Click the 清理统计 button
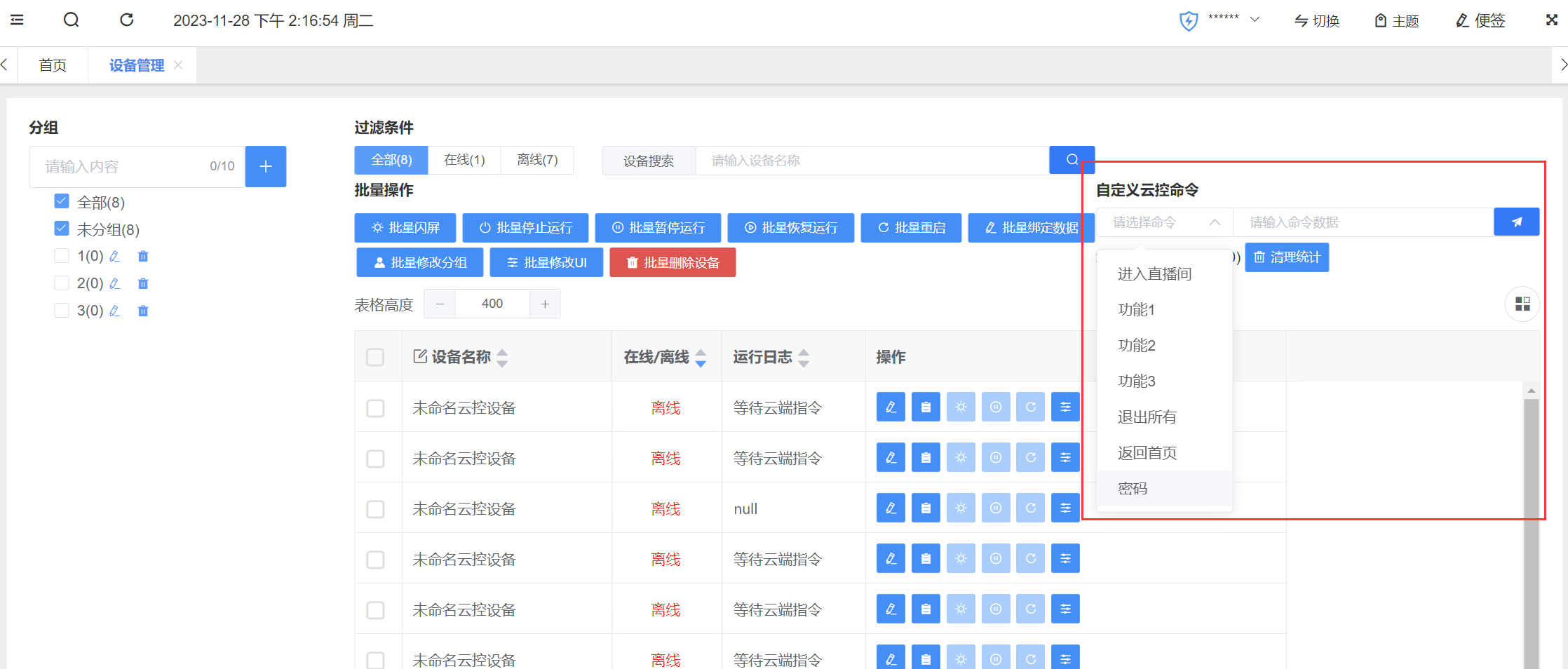The image size is (1568, 669). click(x=1287, y=257)
